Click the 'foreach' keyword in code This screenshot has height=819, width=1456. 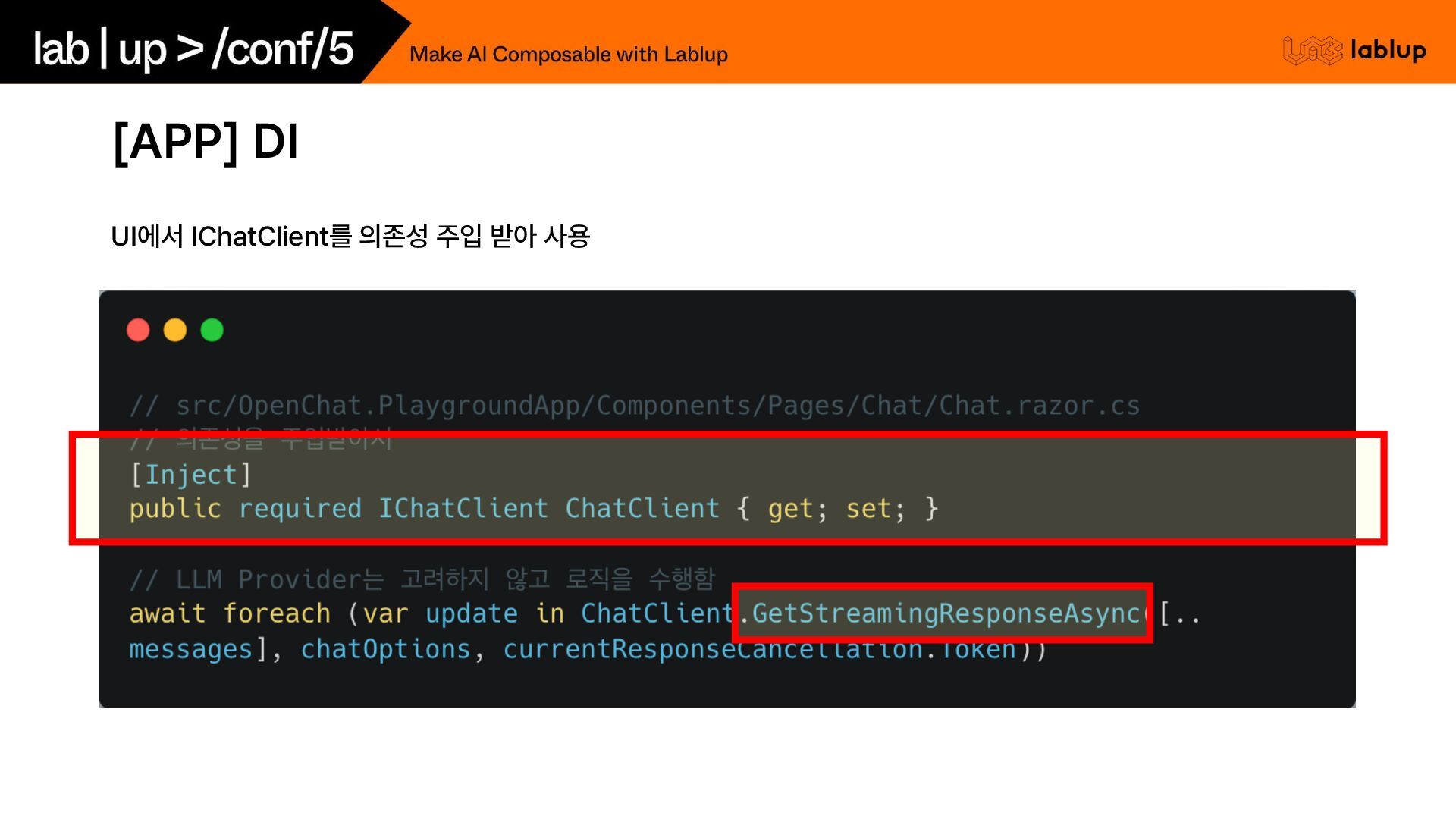[276, 613]
